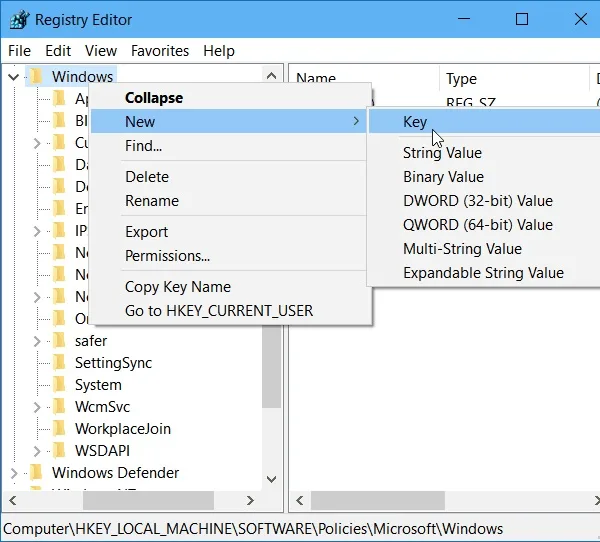Click the WSDAPI folder icon
This screenshot has width=600, height=542.
coord(59,451)
